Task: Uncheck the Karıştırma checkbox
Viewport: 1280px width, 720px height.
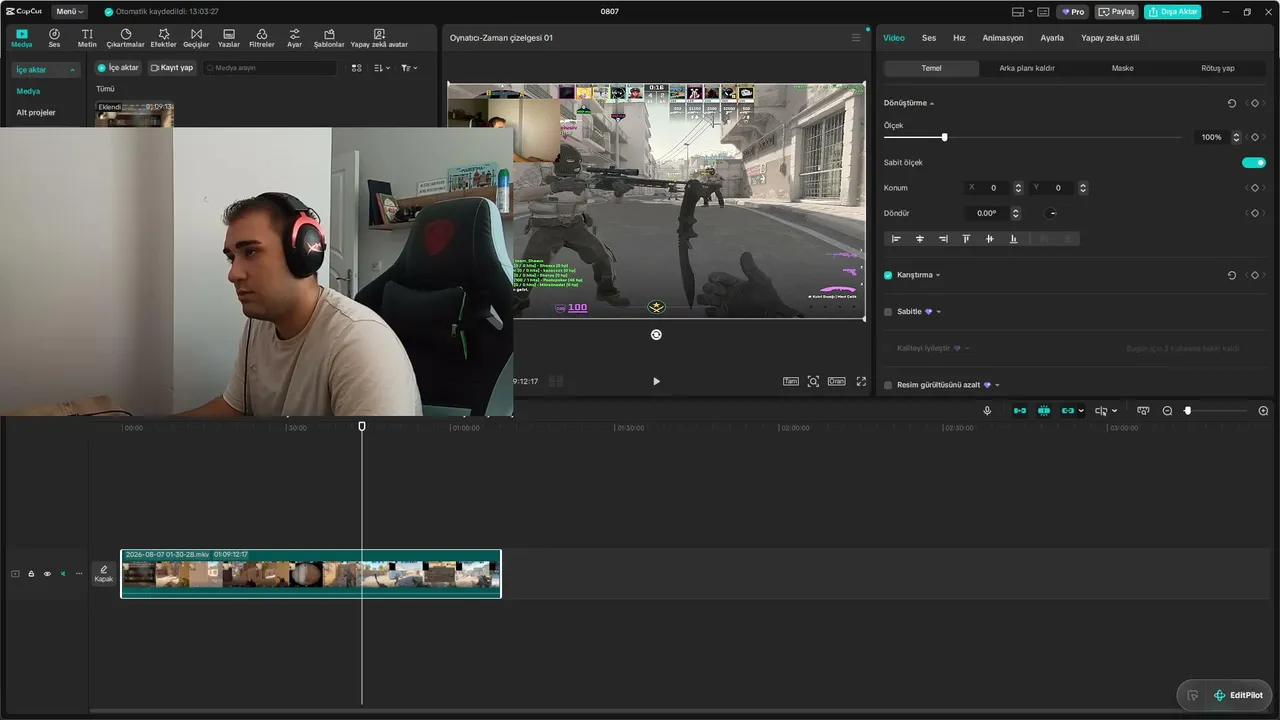Action: point(888,275)
